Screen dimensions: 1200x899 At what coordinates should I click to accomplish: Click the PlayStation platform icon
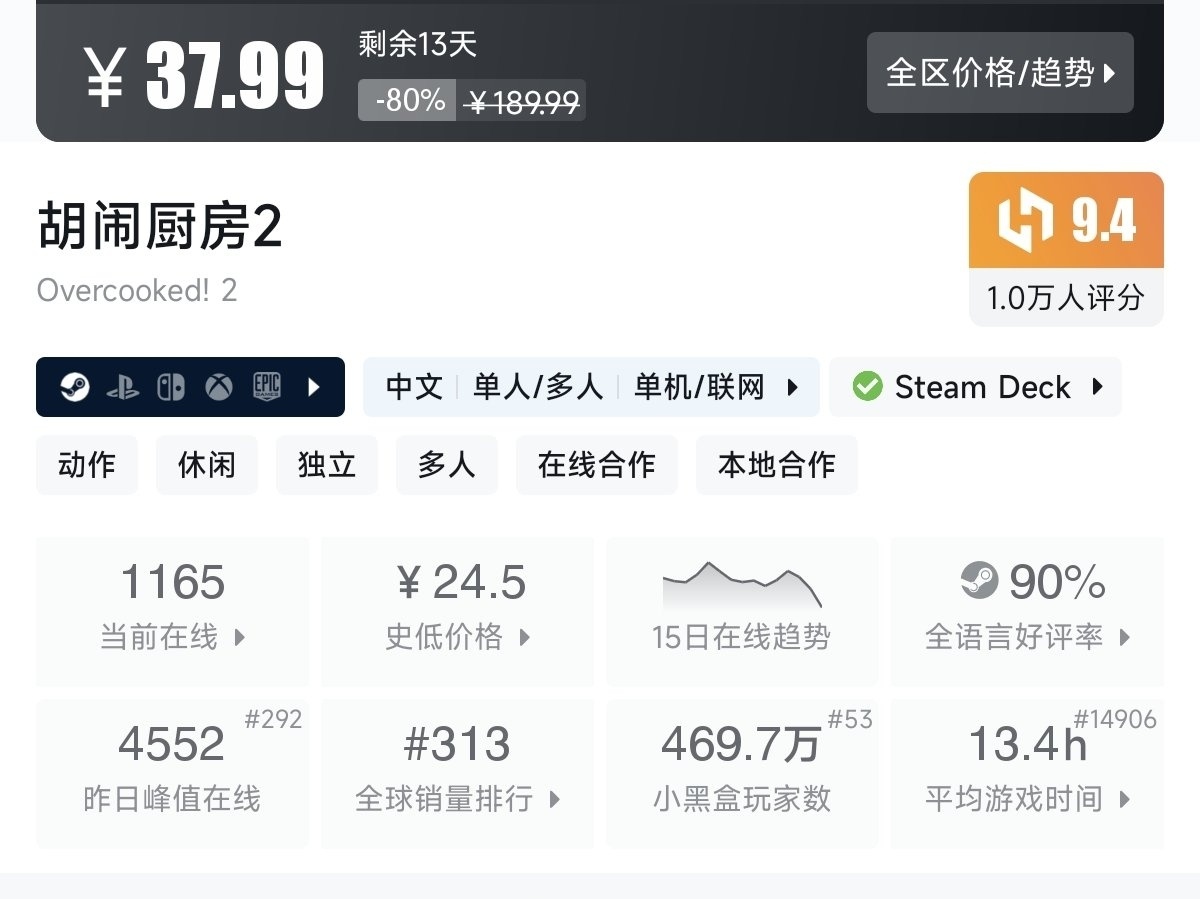point(123,387)
